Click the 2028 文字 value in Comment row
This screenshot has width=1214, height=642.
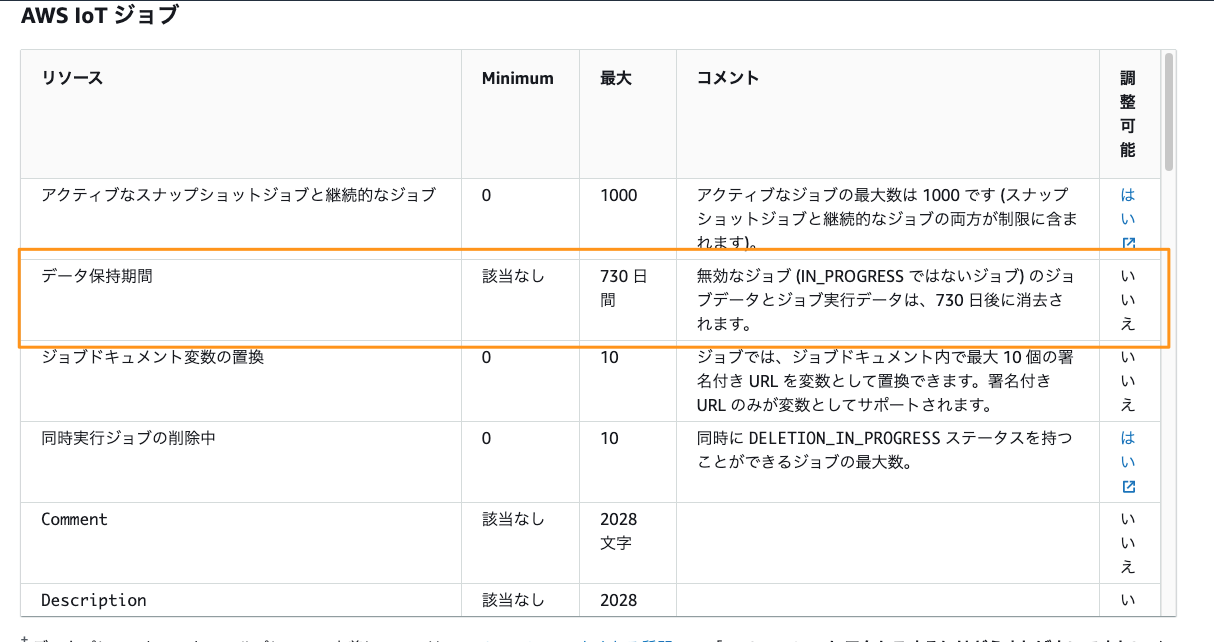pyautogui.click(x=618, y=531)
